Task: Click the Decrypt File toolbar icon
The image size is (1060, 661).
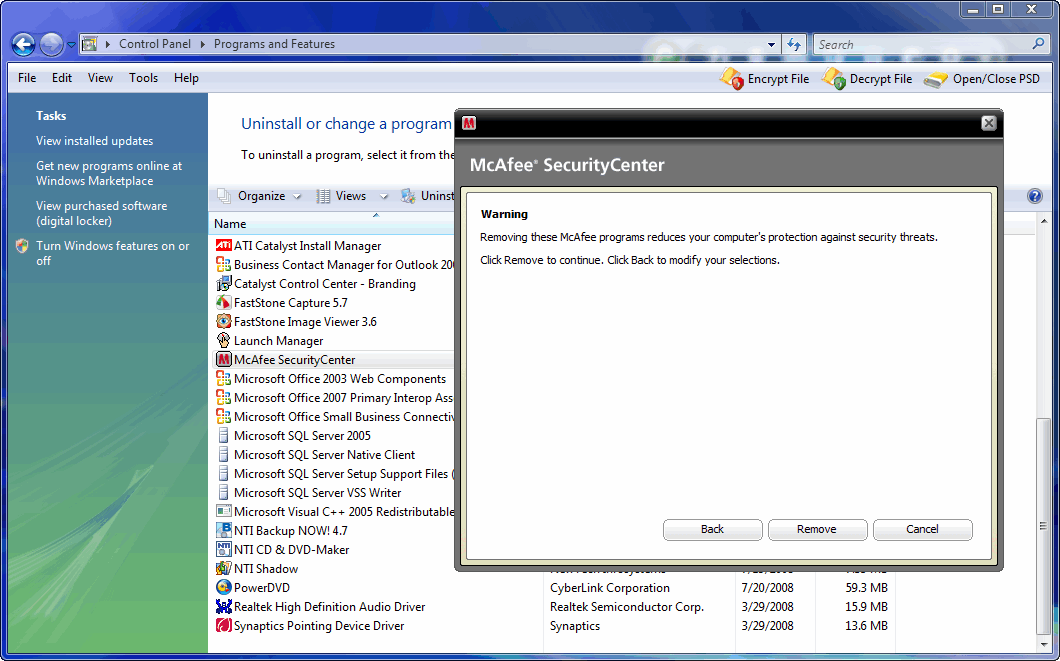Action: 834,79
